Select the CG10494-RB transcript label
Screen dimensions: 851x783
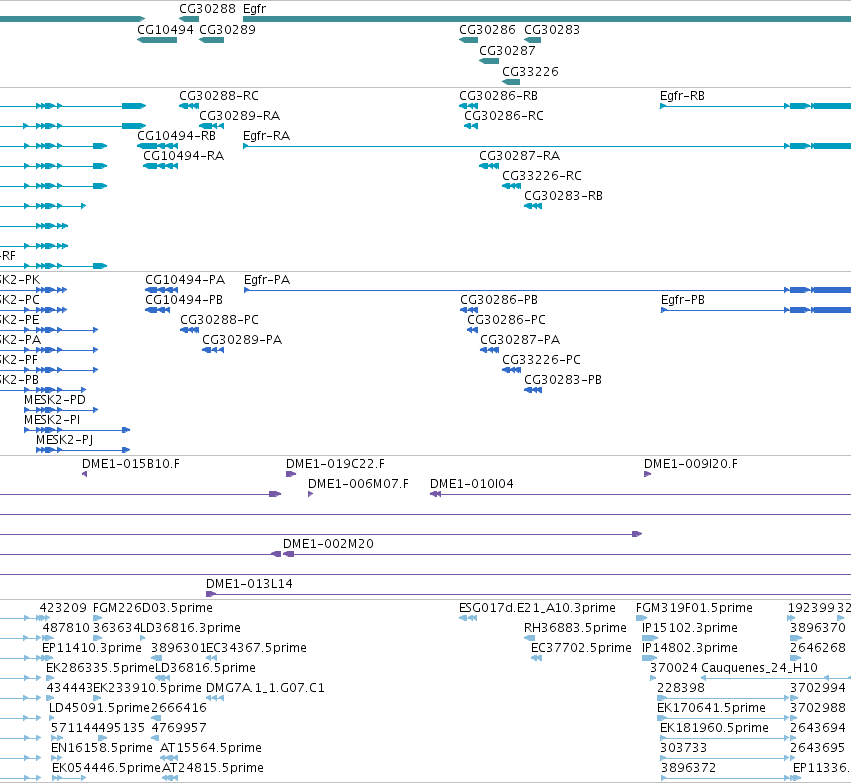tap(176, 136)
